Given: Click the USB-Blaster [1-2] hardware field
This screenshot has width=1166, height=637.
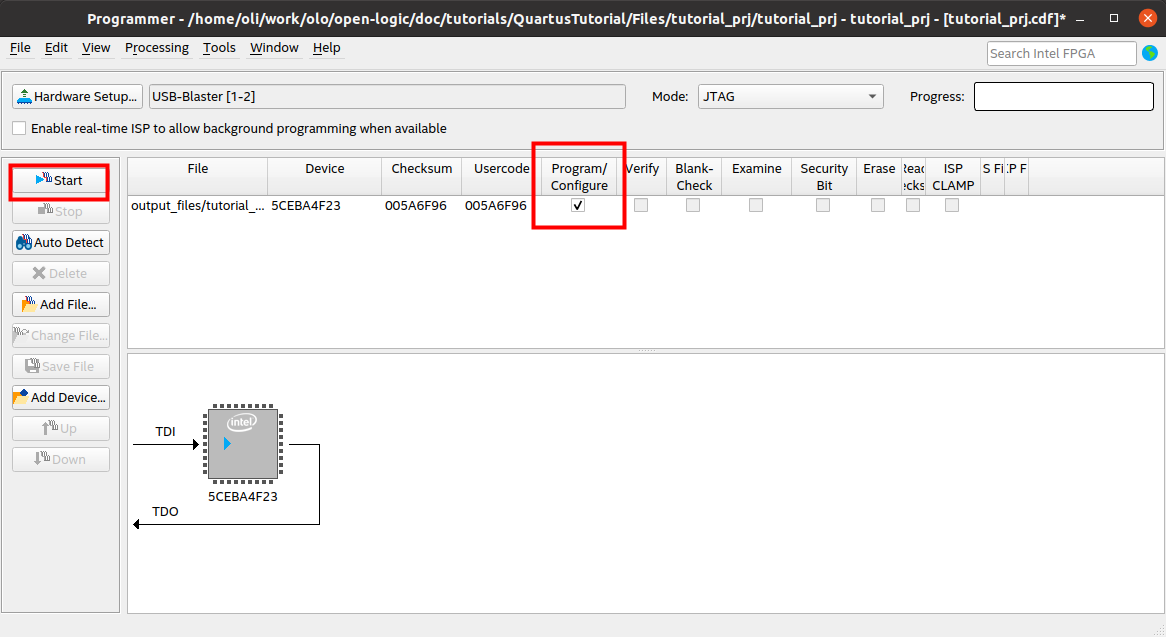Looking at the screenshot, I should 387,97.
